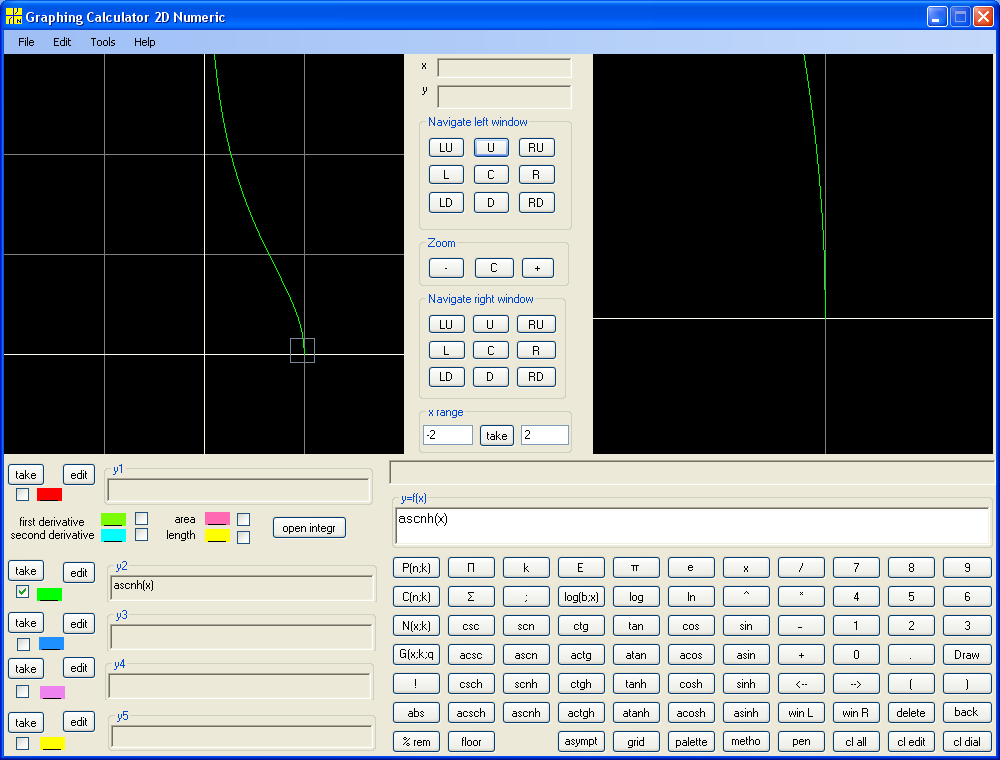The height and width of the screenshot is (760, 1000).
Task: Click the red y1 color swatch
Action: (x=49, y=494)
